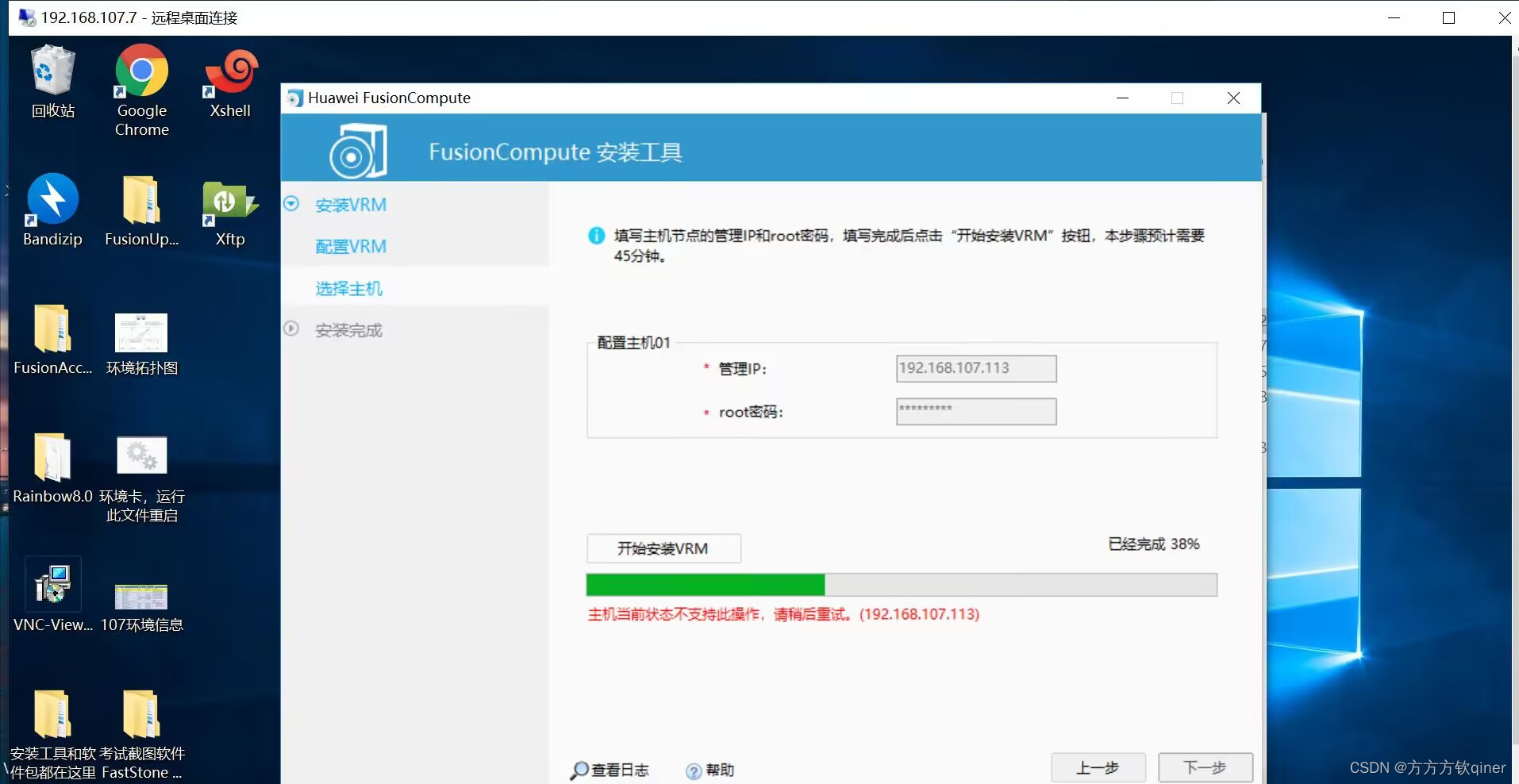
Task: Select the 选择主机 step in sidebar
Action: tap(348, 288)
